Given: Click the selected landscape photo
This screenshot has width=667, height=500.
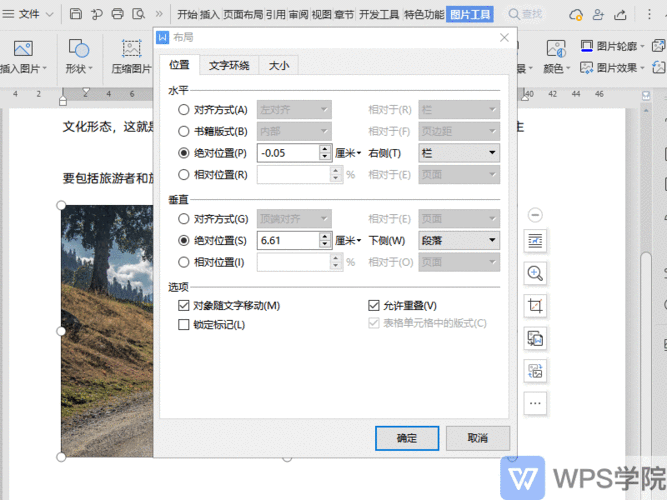Looking at the screenshot, I should (x=107, y=331).
